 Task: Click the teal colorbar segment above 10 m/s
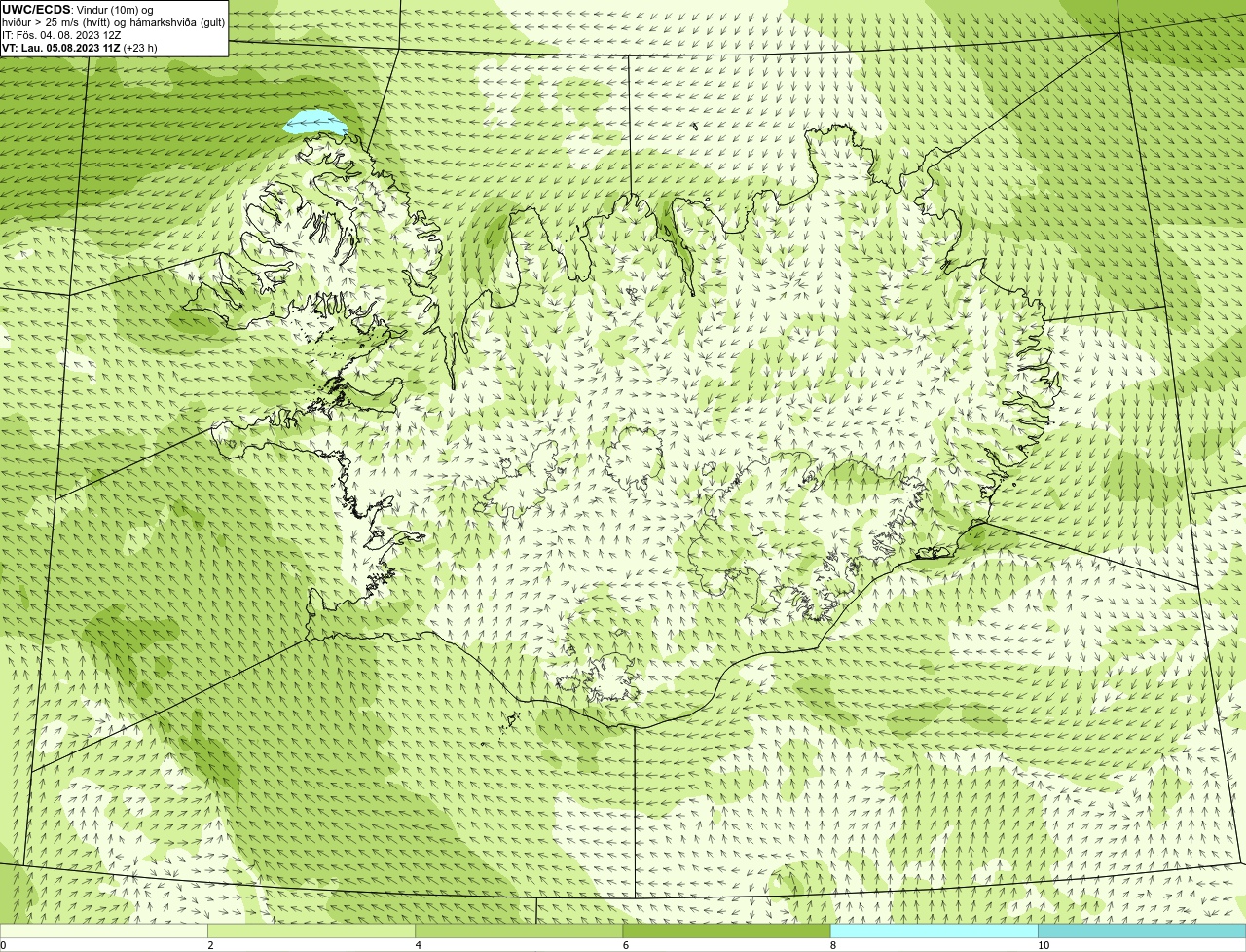pos(1142,932)
